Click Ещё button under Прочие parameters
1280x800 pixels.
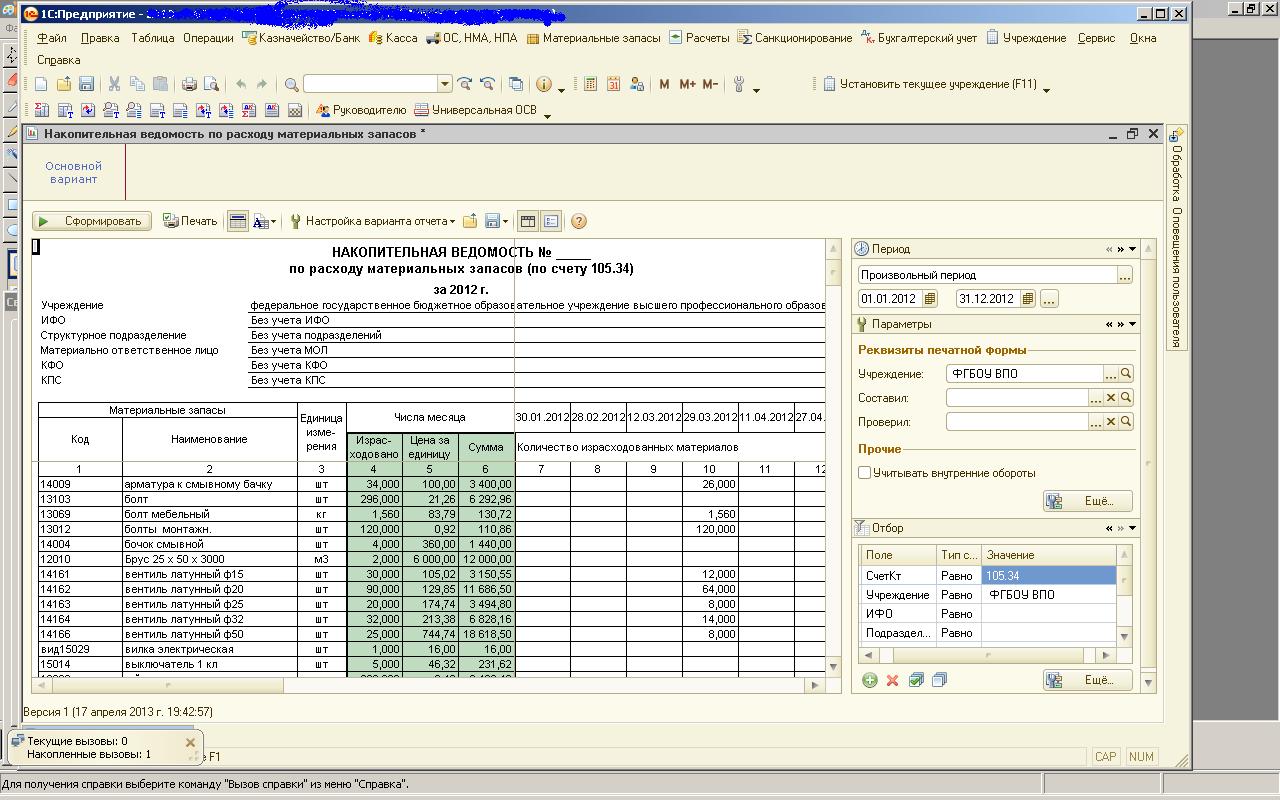[x=1087, y=501]
